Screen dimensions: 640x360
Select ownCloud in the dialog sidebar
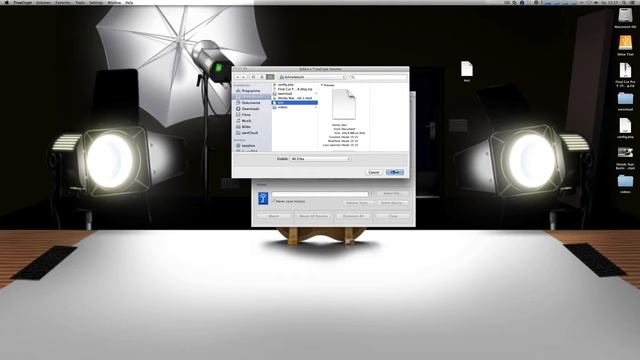tap(250, 133)
